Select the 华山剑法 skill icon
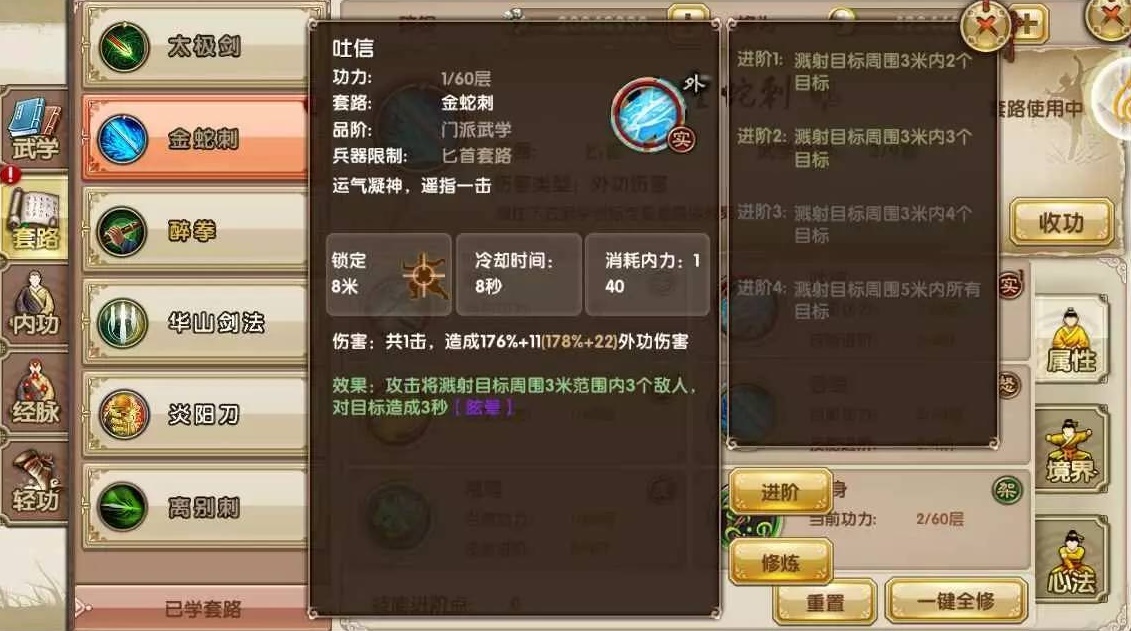The height and width of the screenshot is (631, 1131). (x=123, y=322)
